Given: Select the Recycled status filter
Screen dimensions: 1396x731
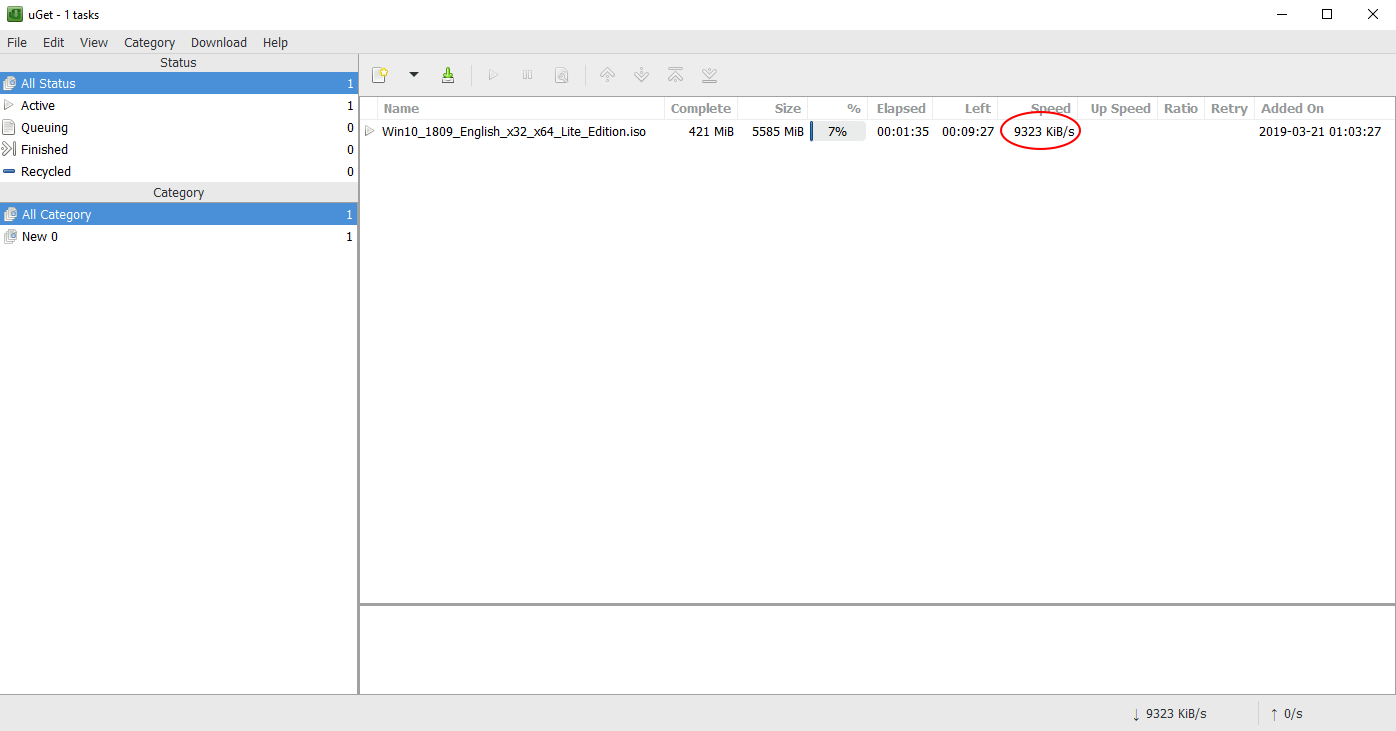Looking at the screenshot, I should tap(46, 172).
